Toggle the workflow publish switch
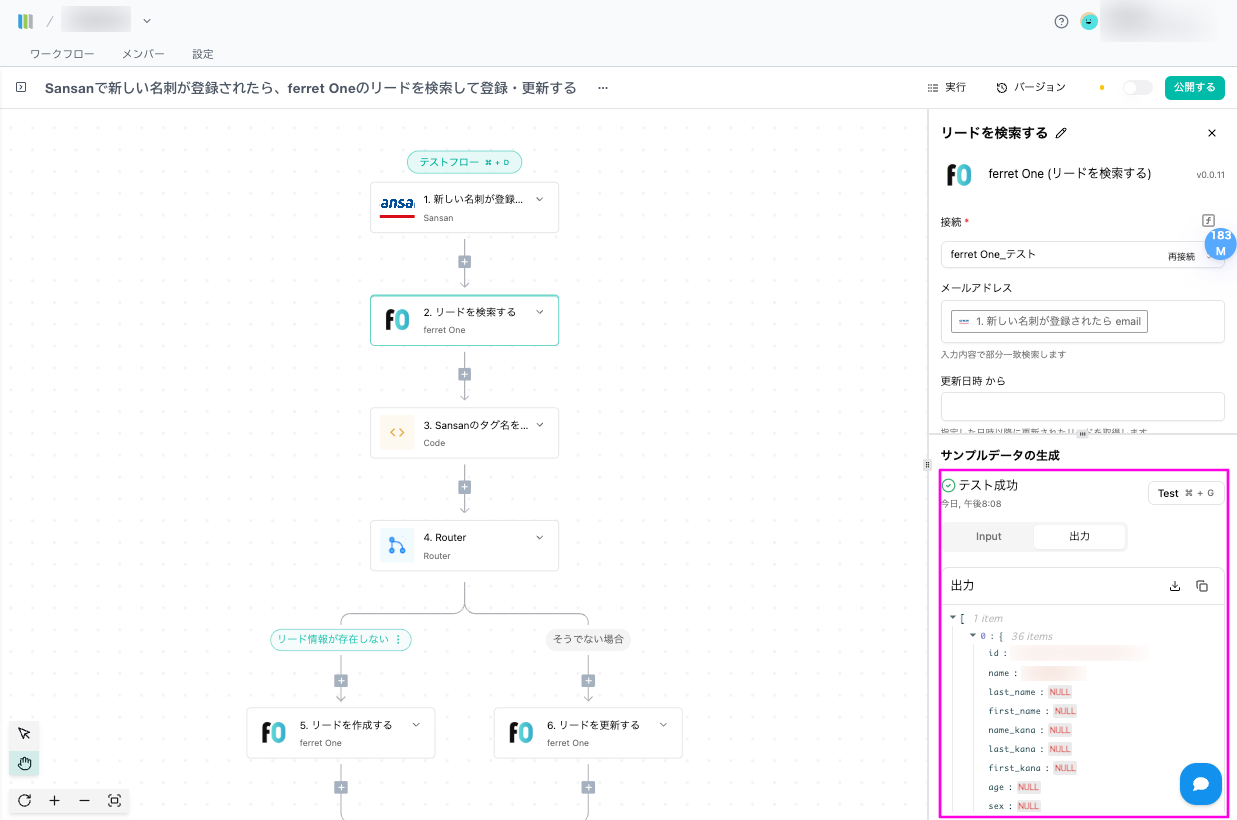The width and height of the screenshot is (1237, 820). [x=1137, y=88]
